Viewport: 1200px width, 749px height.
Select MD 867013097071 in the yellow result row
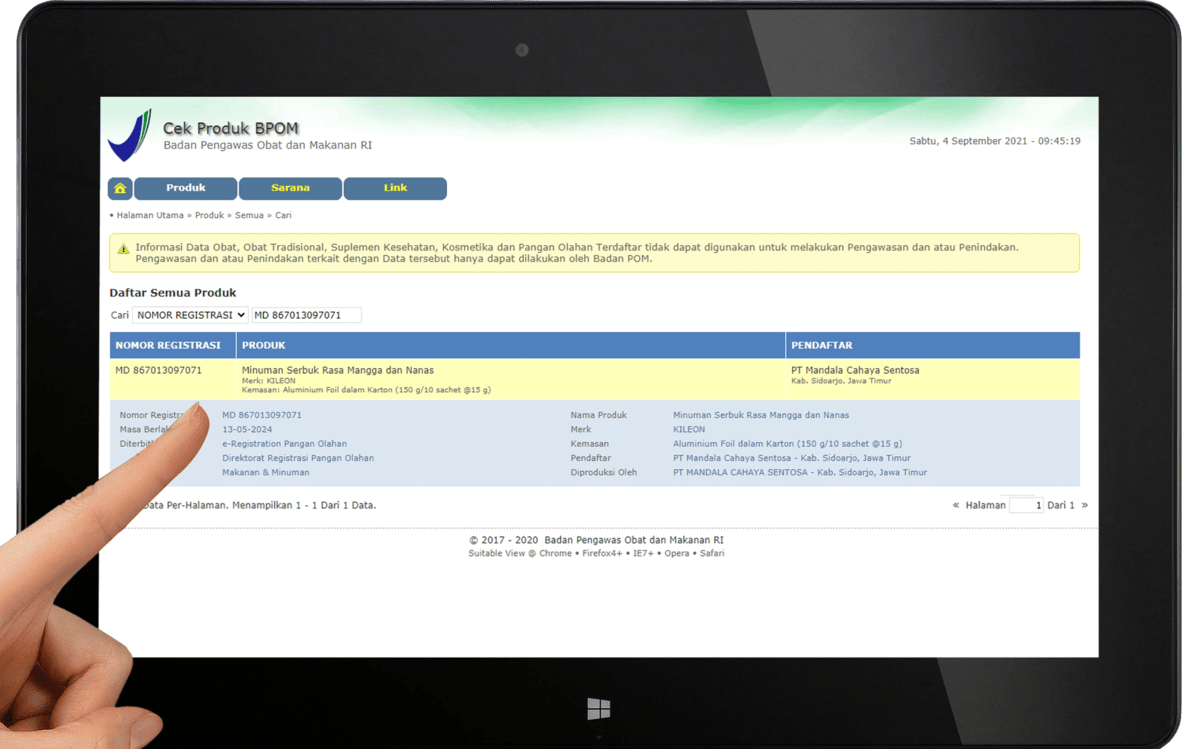tap(158, 370)
